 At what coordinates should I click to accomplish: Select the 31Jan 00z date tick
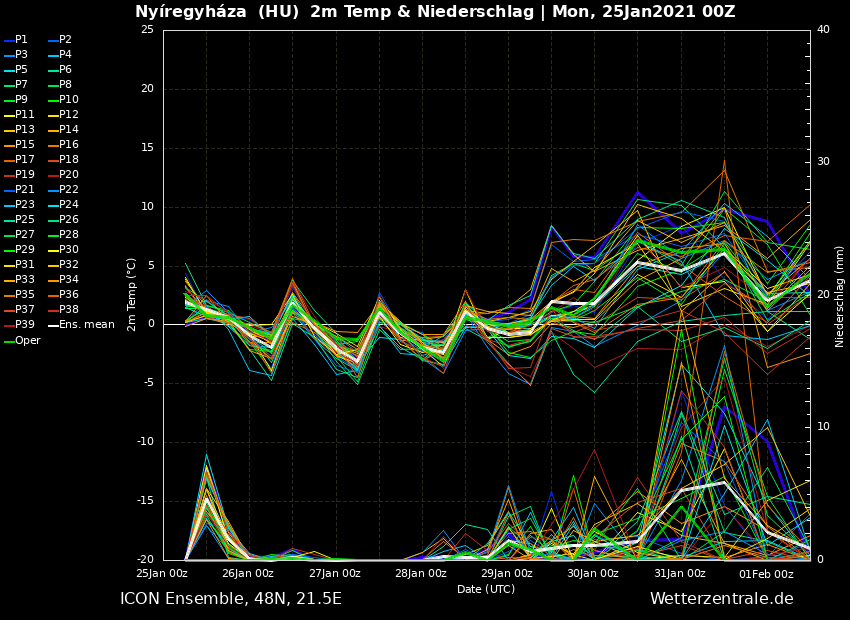[680, 574]
